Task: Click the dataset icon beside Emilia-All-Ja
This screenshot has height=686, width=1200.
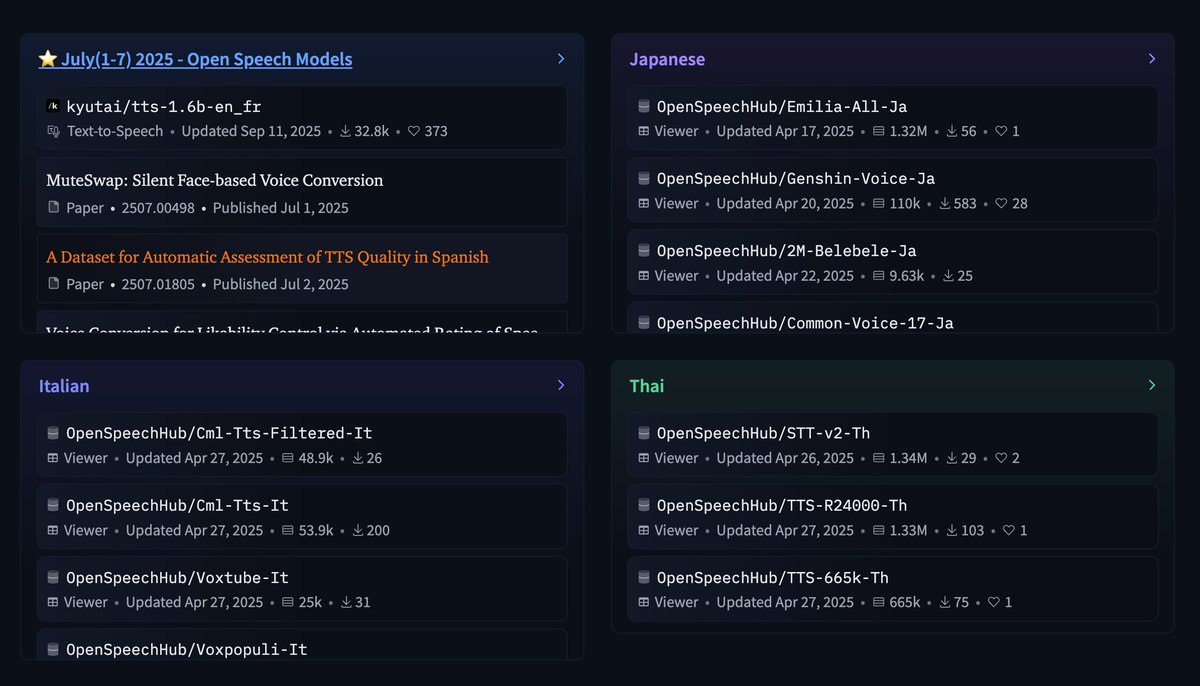Action: 644,106
